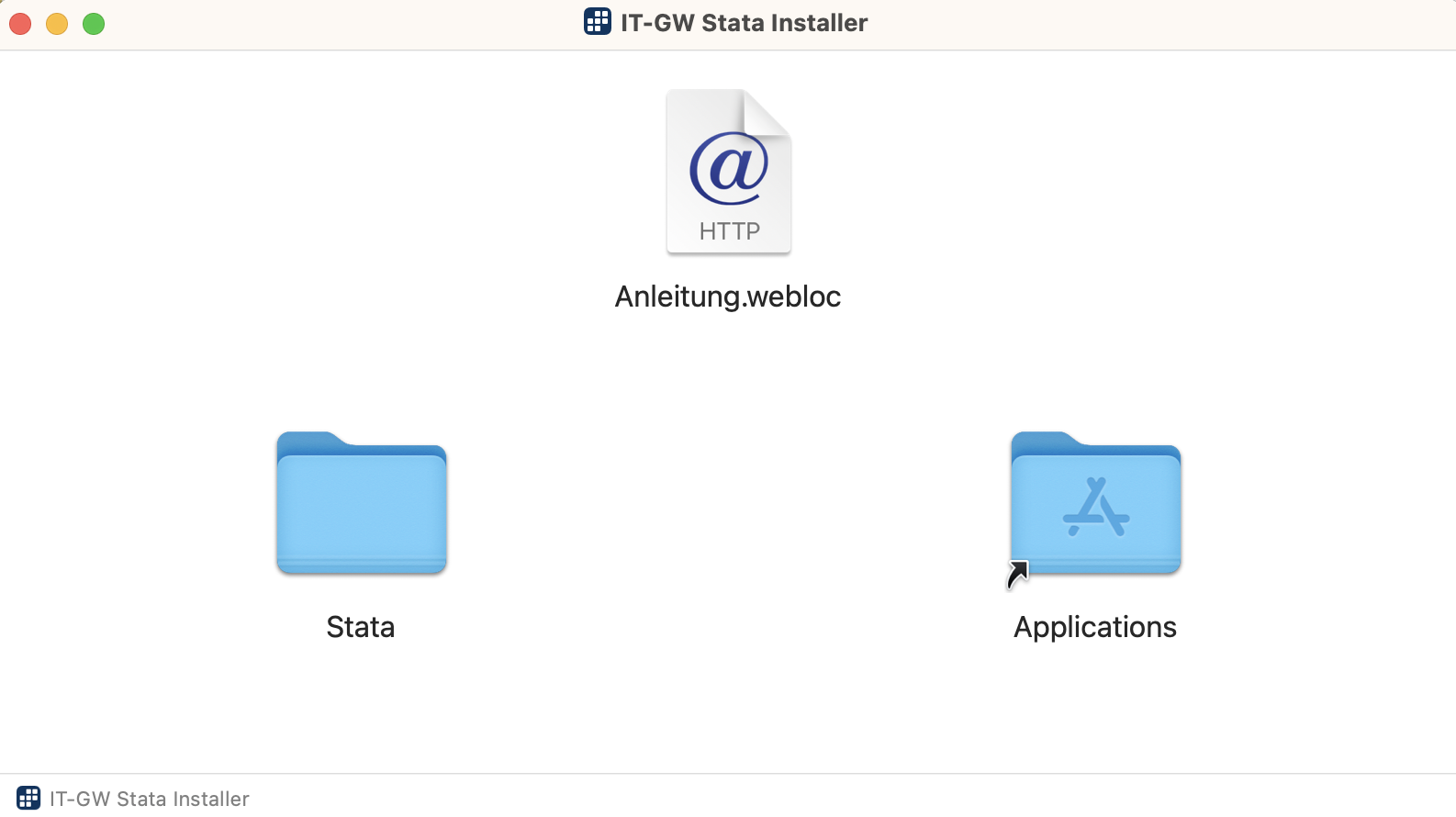Click the disk icon in the title bar
The height and width of the screenshot is (817, 1456).
click(598, 22)
